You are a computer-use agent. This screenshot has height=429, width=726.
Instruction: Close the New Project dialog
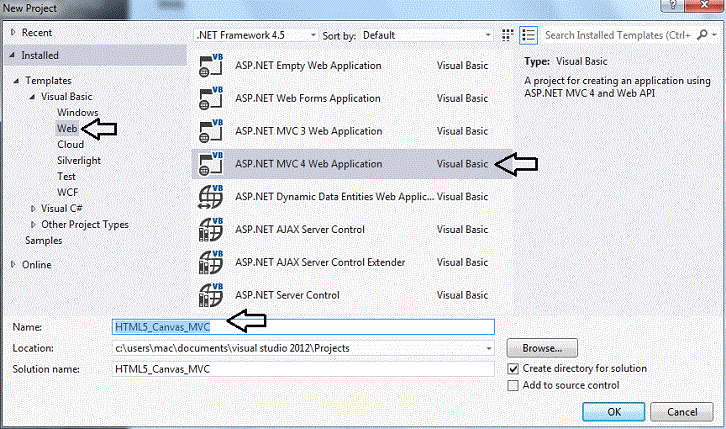[704, 5]
